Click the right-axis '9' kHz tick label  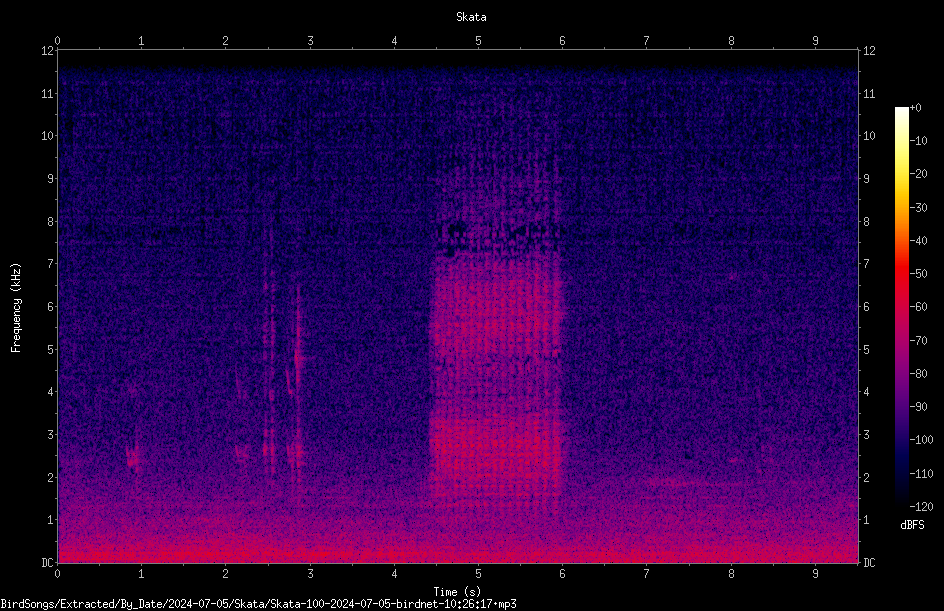point(866,178)
